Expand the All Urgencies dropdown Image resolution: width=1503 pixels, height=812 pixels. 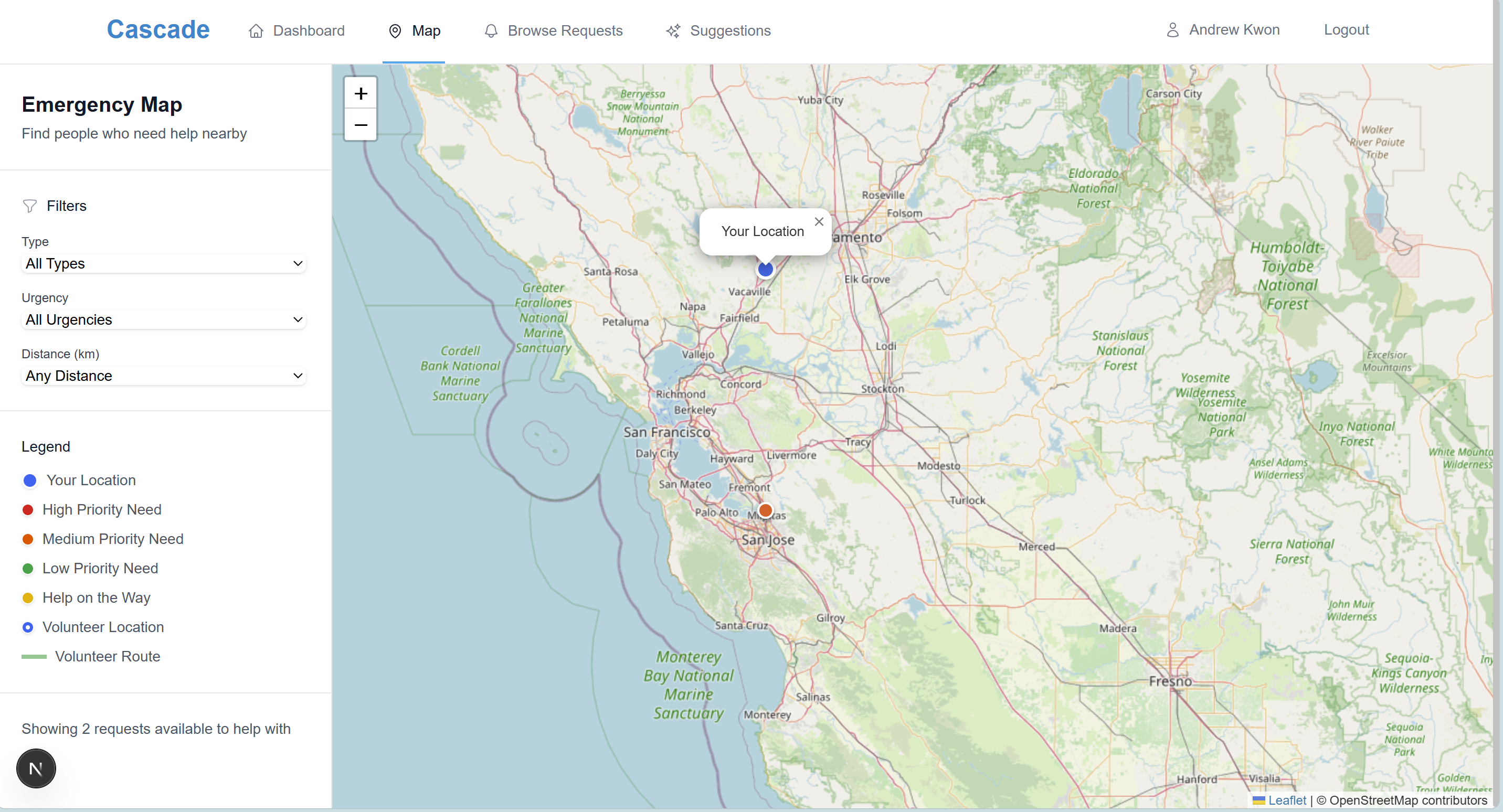click(x=163, y=319)
